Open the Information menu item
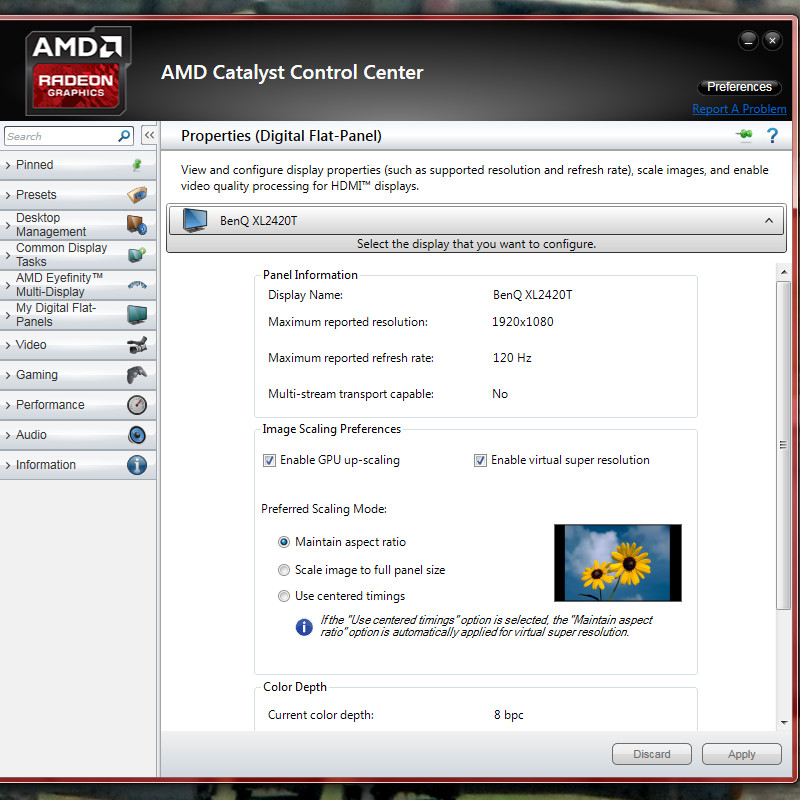Image resolution: width=800 pixels, height=800 pixels. point(78,465)
